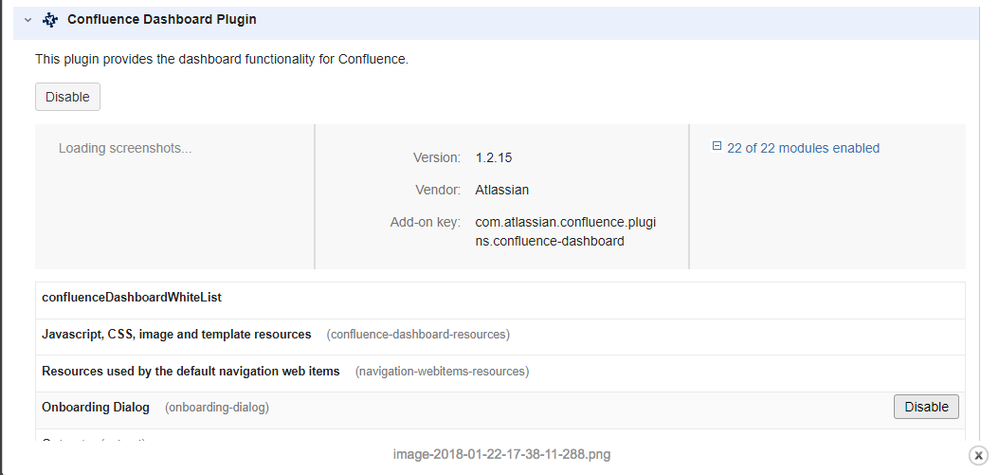
Task: Click the vendor name Atlassian
Action: click(x=502, y=190)
